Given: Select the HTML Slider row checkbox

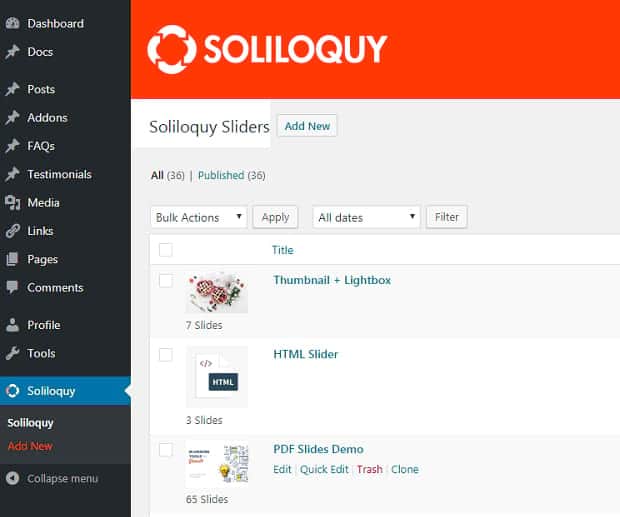Looking at the screenshot, I should click(x=165, y=355).
